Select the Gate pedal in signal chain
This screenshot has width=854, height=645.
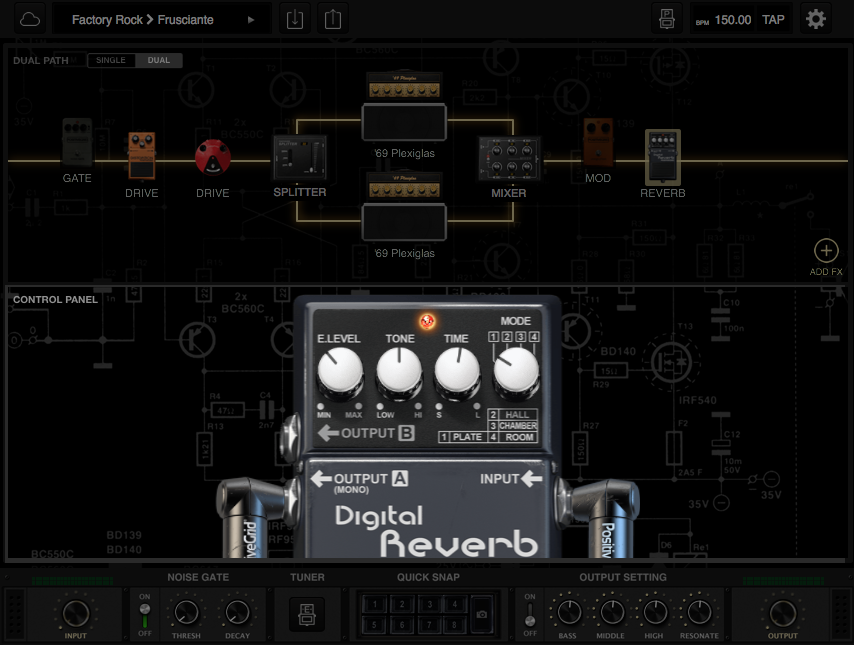click(x=77, y=143)
